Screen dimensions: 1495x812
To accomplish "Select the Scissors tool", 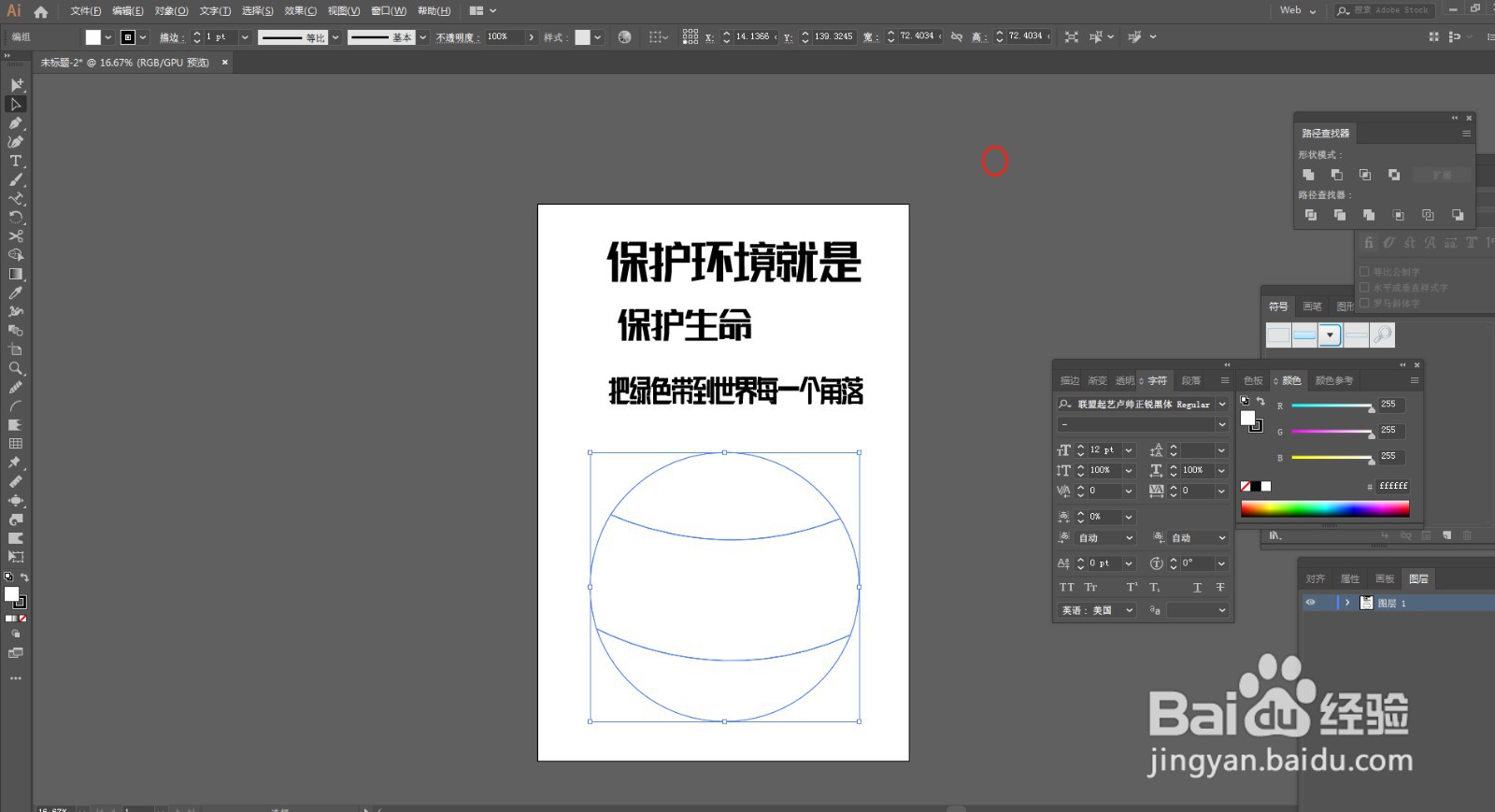I will [16, 235].
